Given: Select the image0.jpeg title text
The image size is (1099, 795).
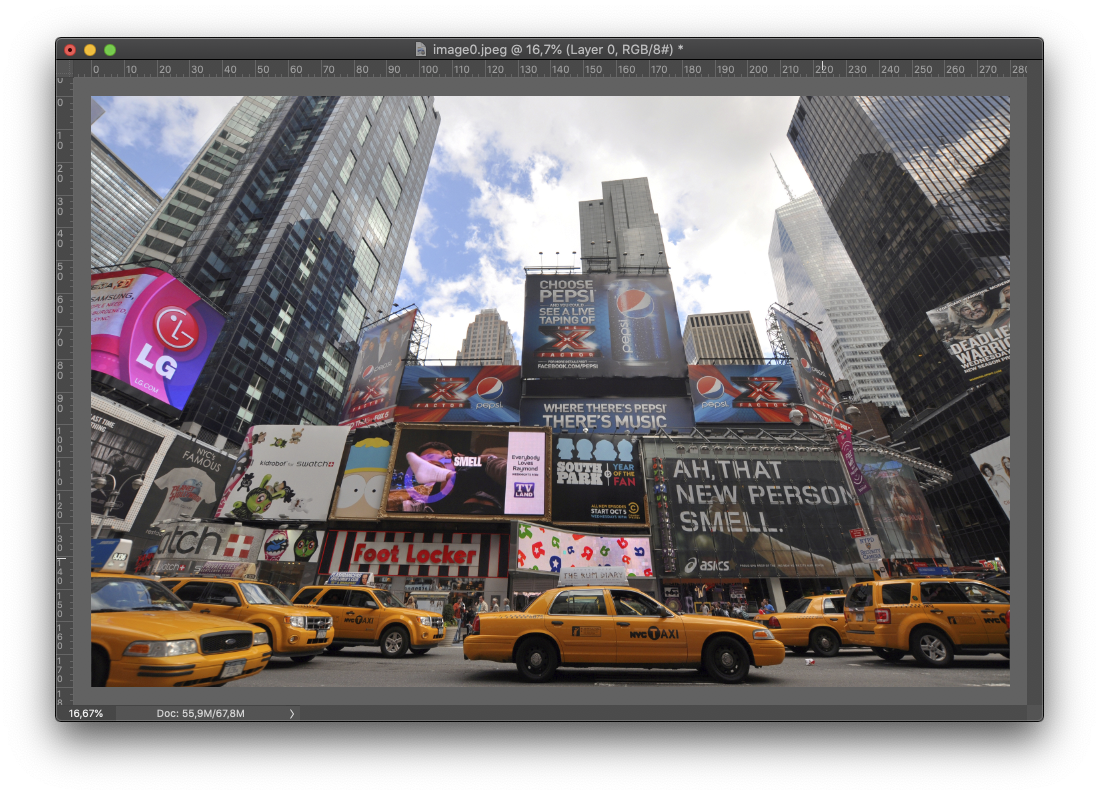Looking at the screenshot, I should pos(557,50).
